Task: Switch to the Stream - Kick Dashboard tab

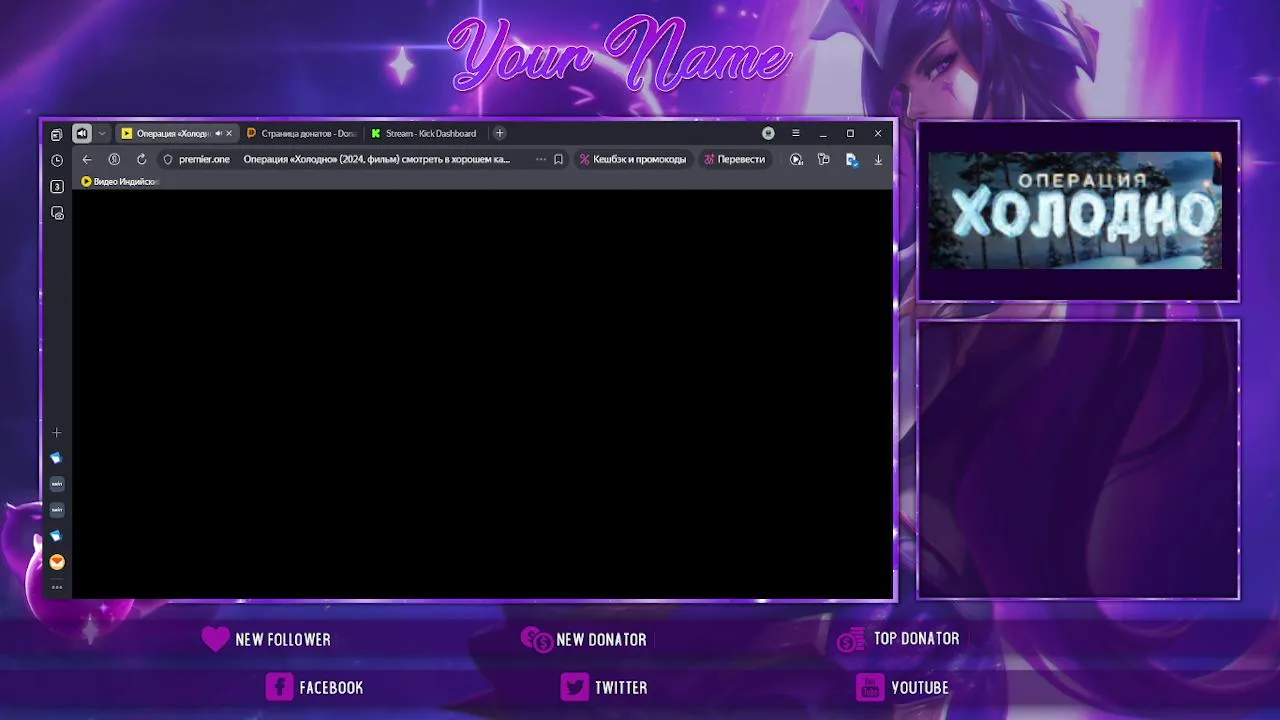Action: tap(425, 133)
